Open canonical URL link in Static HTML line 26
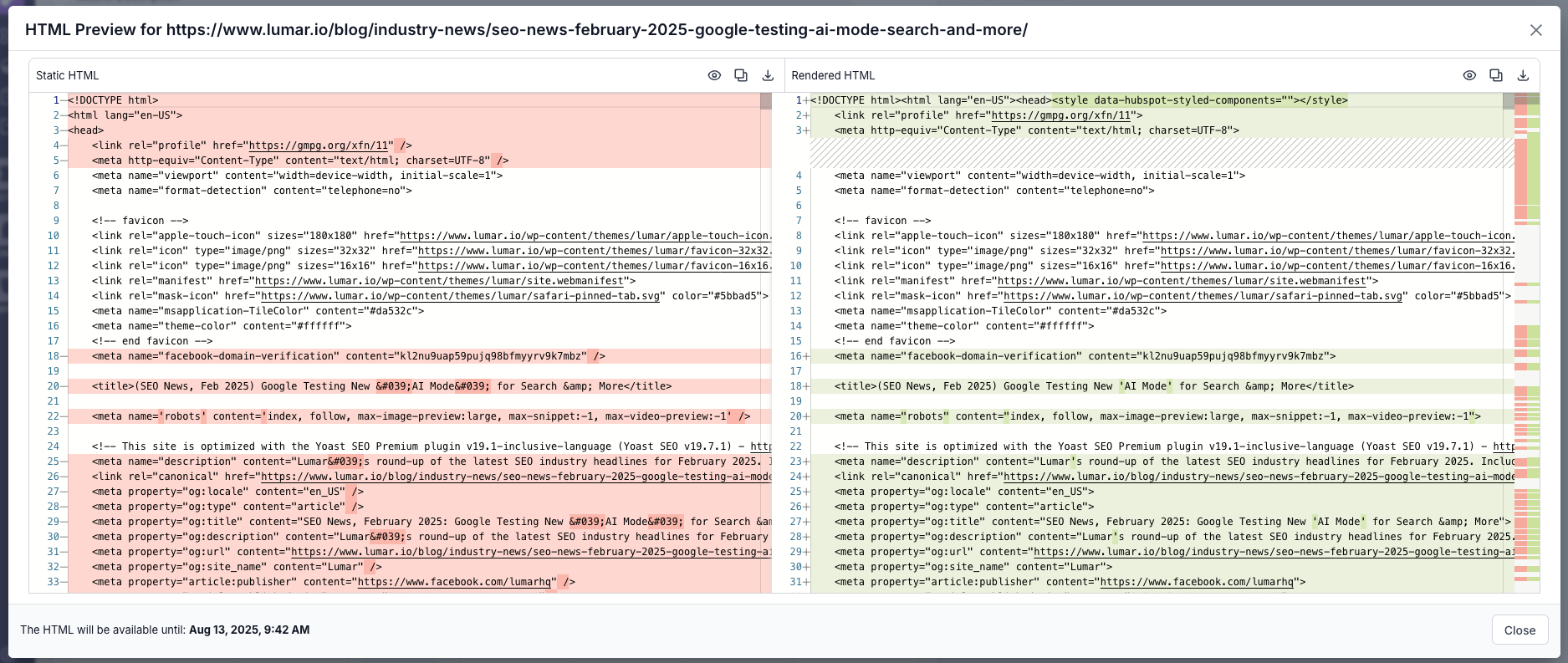 (516, 477)
